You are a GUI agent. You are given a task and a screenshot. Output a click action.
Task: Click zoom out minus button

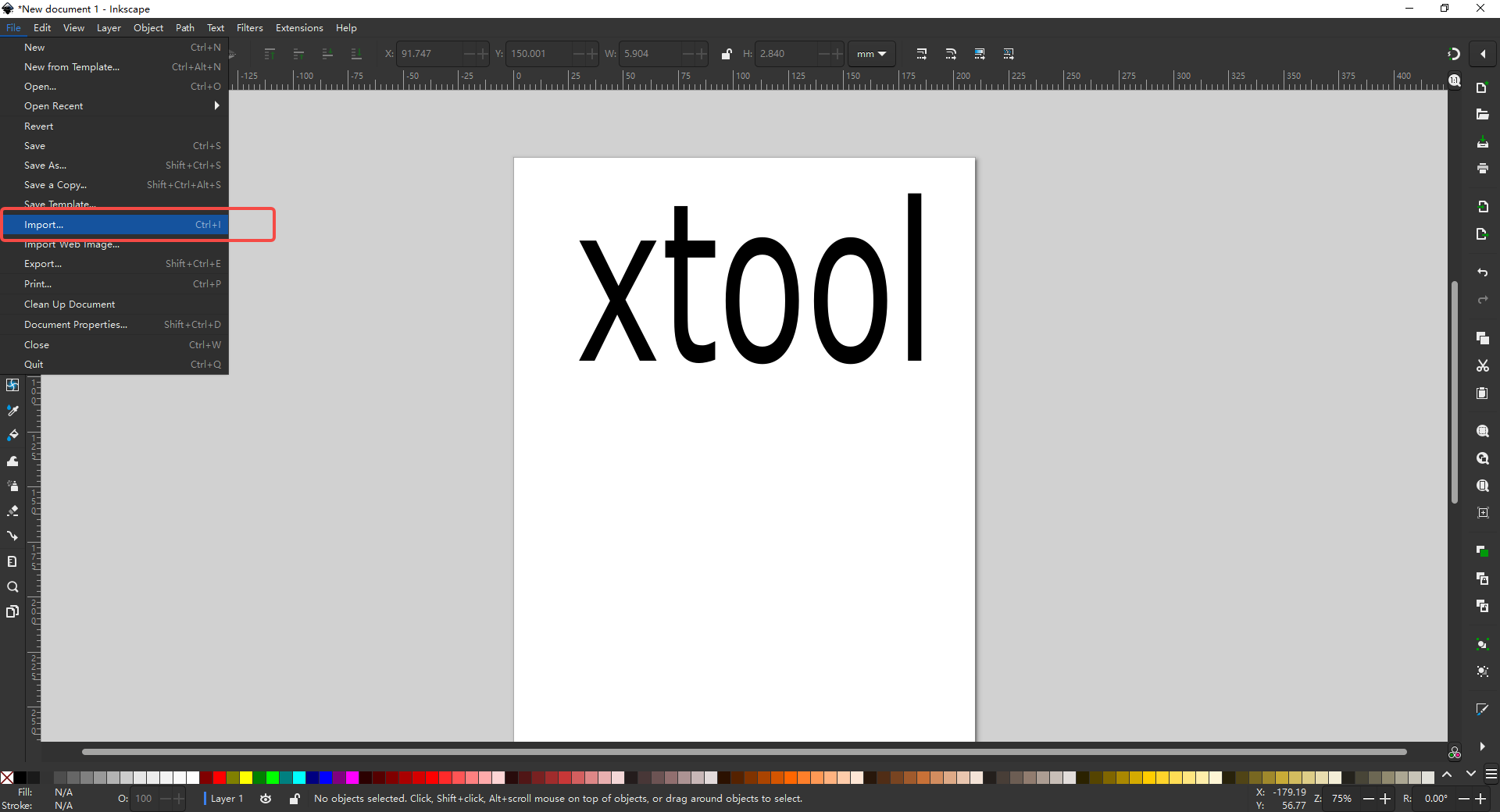(1368, 799)
